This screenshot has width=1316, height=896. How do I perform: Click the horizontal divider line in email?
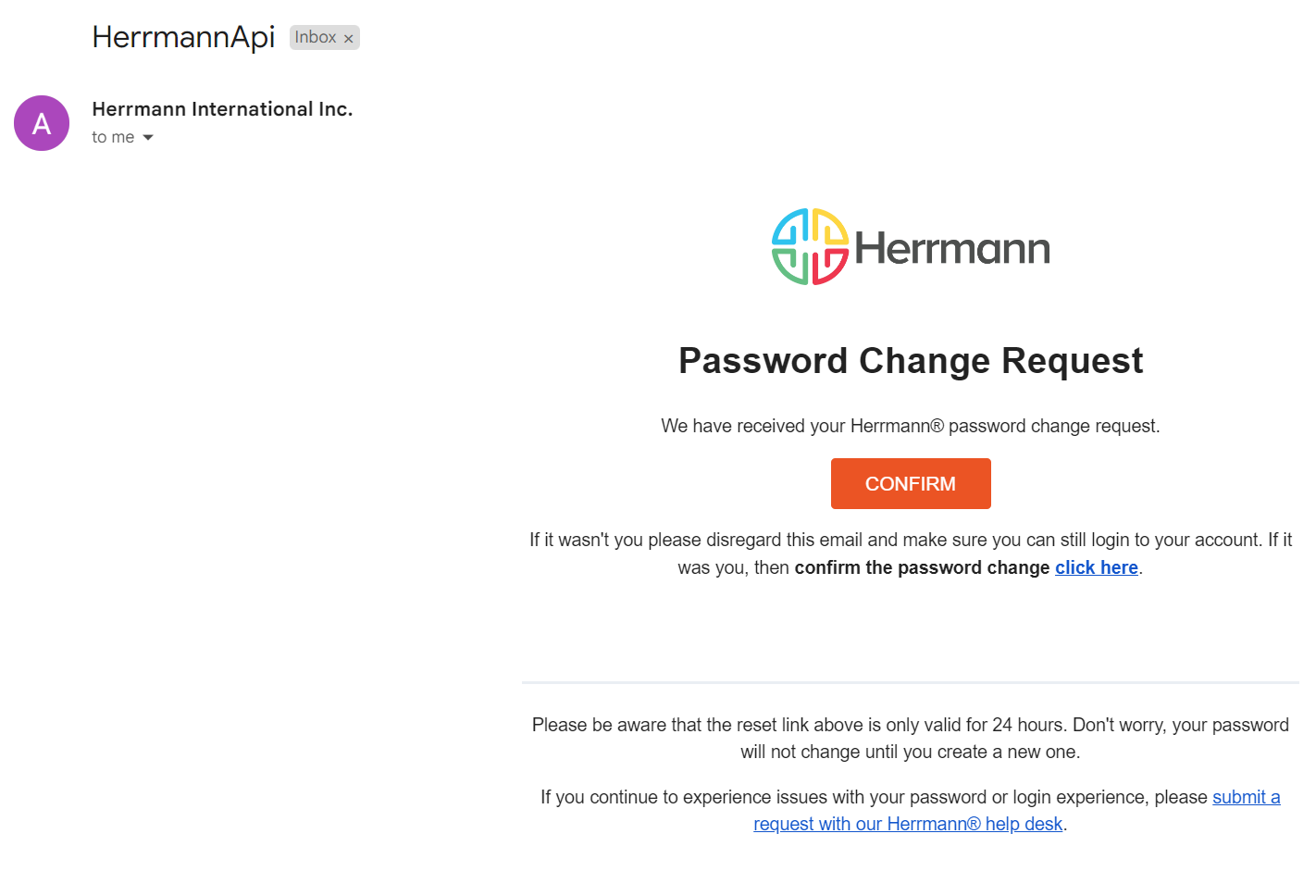tap(910, 682)
